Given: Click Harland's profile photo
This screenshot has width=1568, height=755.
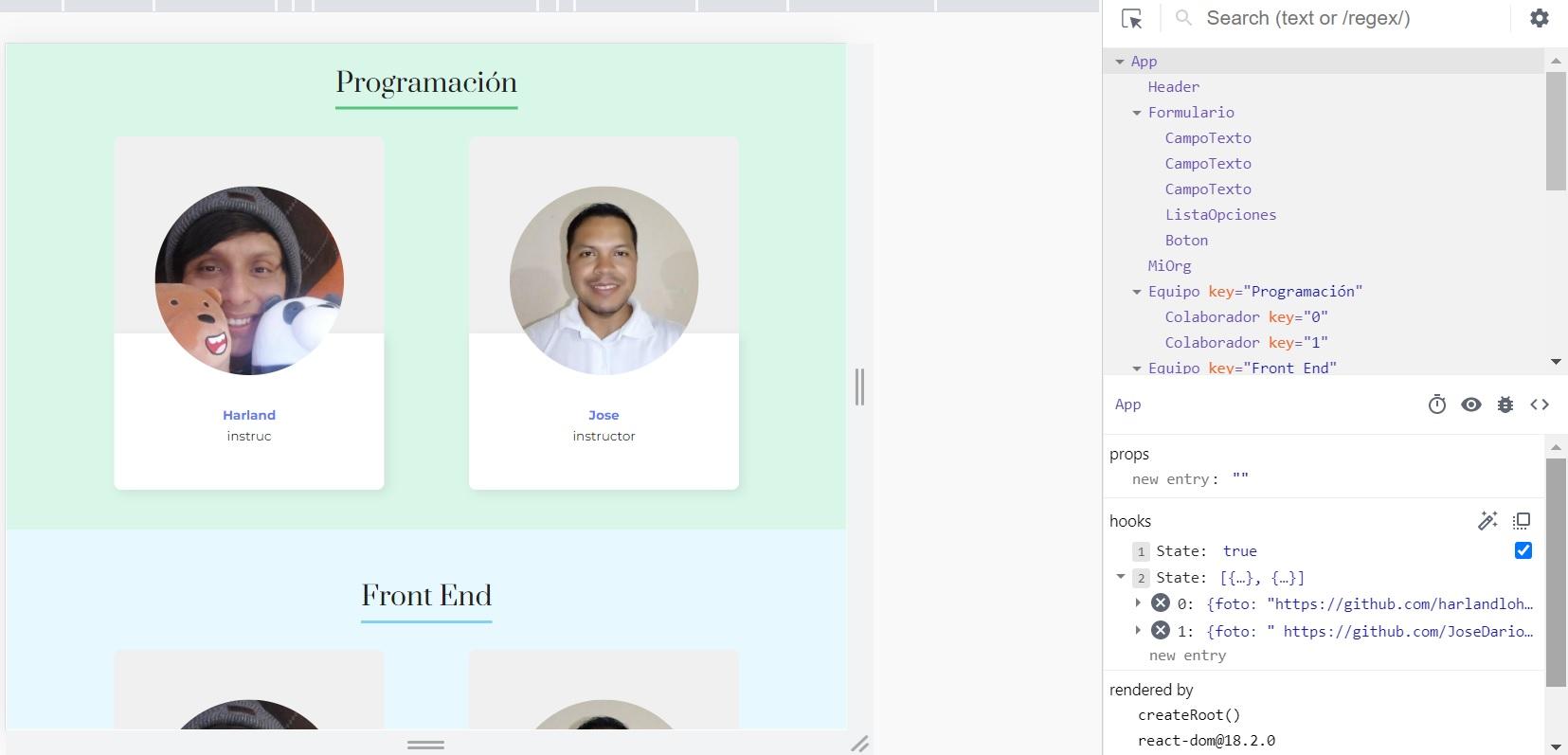Looking at the screenshot, I should [249, 280].
